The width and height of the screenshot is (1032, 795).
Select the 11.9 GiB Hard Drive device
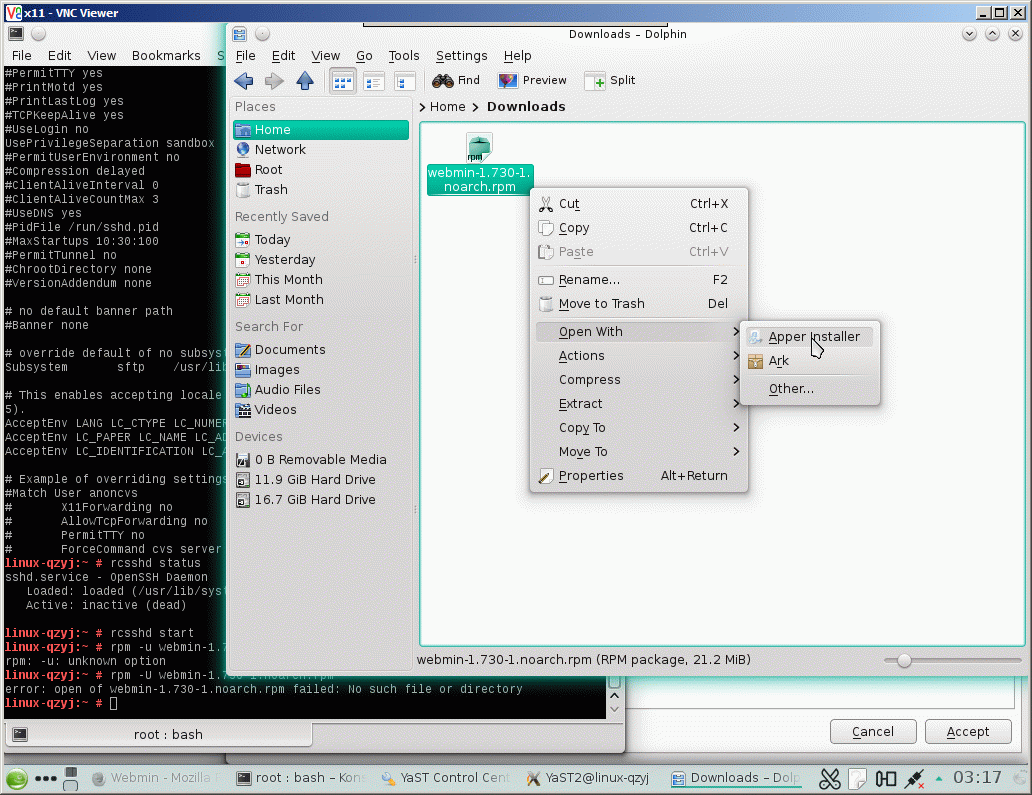point(314,480)
